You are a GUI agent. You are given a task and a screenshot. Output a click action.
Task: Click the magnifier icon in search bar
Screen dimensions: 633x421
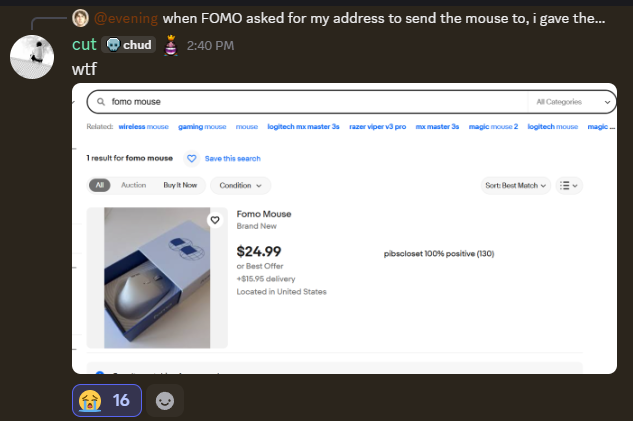(x=101, y=102)
